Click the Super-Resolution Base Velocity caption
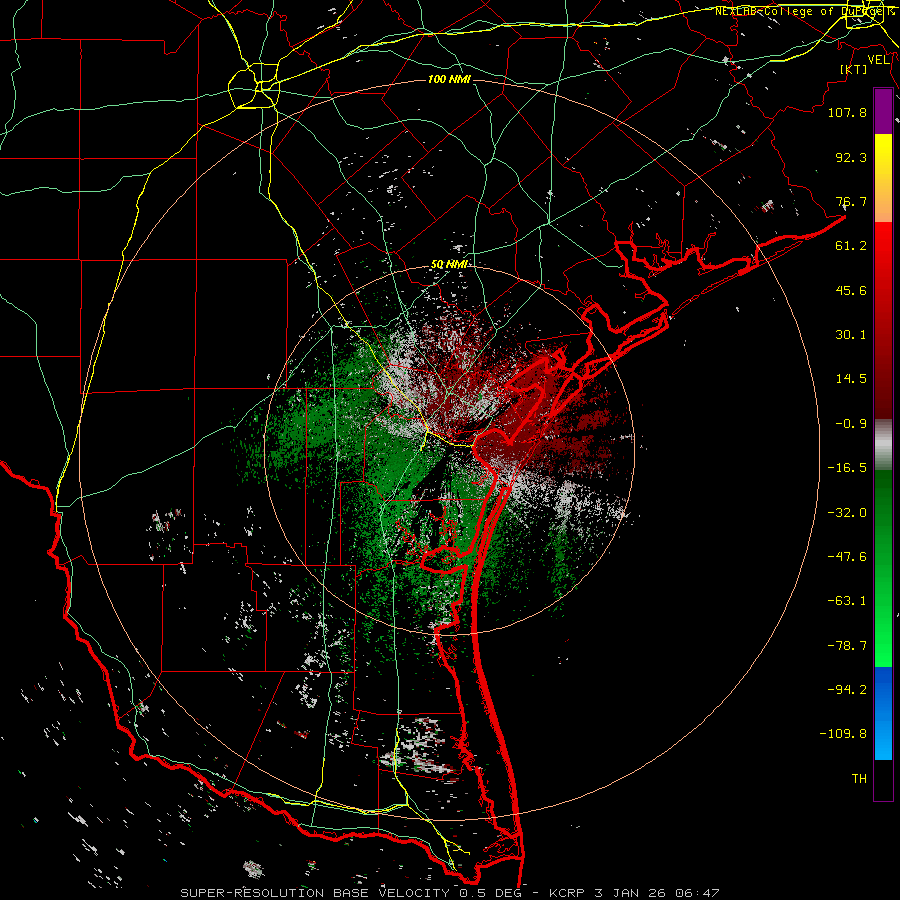 point(449,893)
